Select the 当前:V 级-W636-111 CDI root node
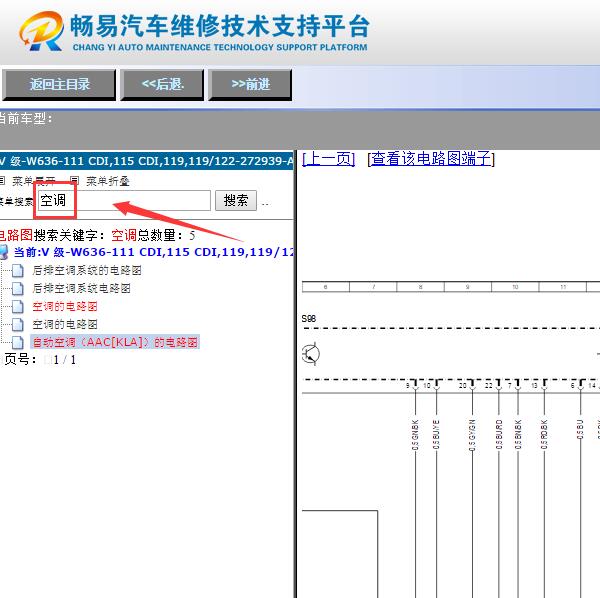 (x=154, y=252)
